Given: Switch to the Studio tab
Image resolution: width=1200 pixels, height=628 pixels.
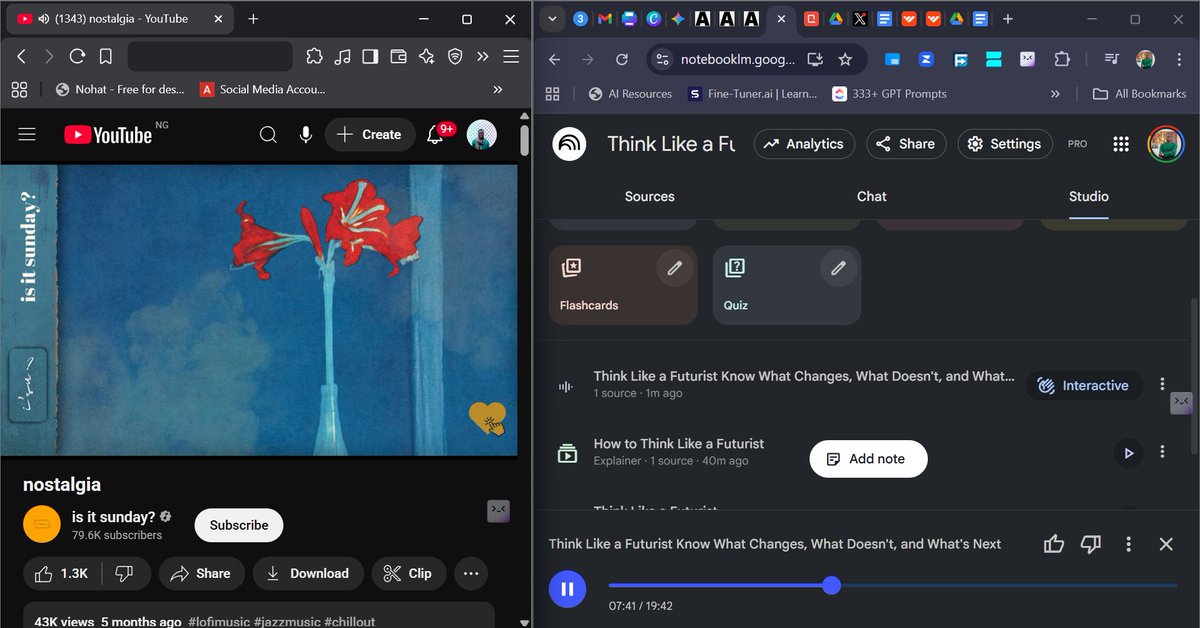Looking at the screenshot, I should 1089,196.
